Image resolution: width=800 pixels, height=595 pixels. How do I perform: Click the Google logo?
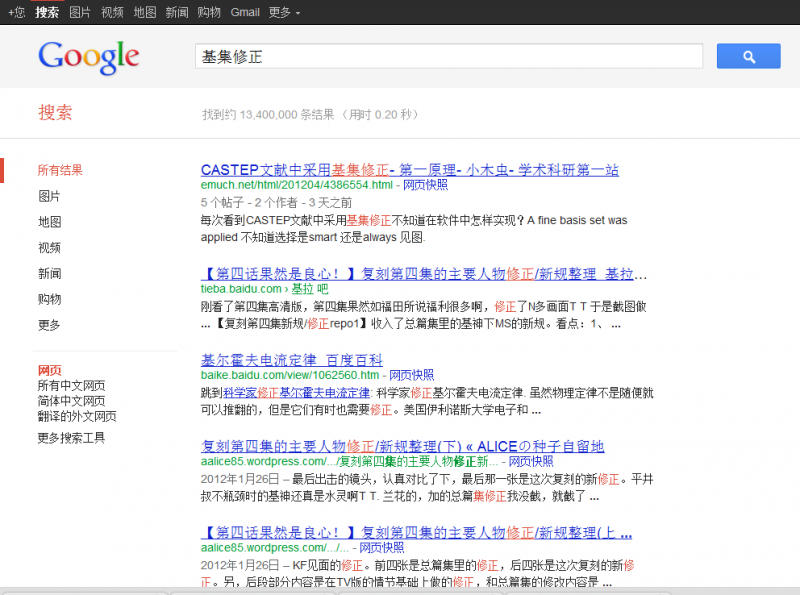[x=89, y=57]
